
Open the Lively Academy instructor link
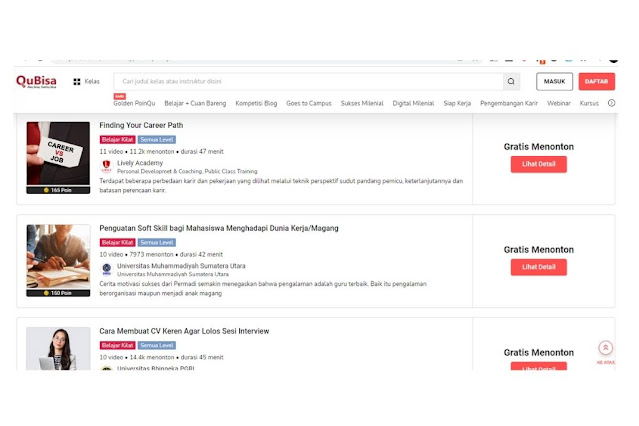point(140,163)
